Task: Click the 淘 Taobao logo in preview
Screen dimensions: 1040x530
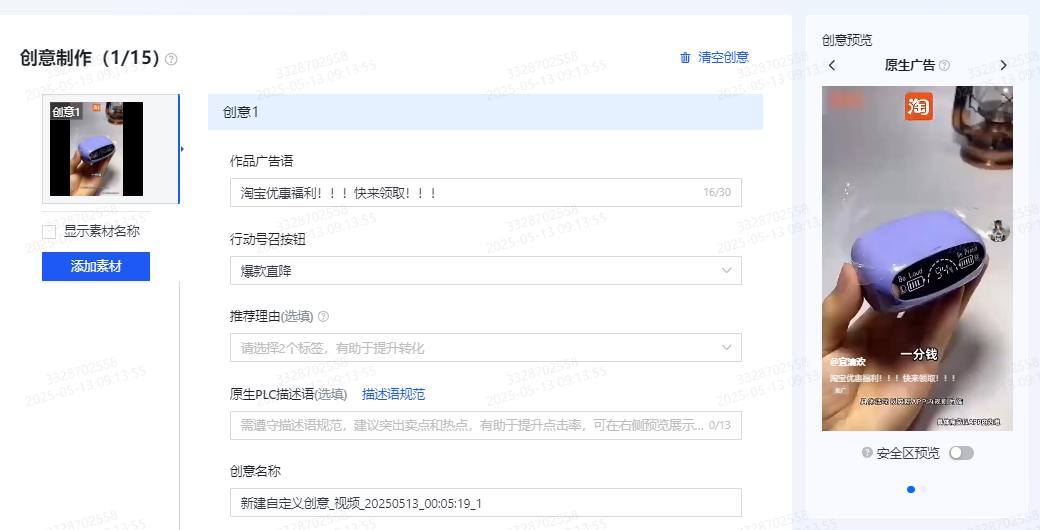Action: 919,106
